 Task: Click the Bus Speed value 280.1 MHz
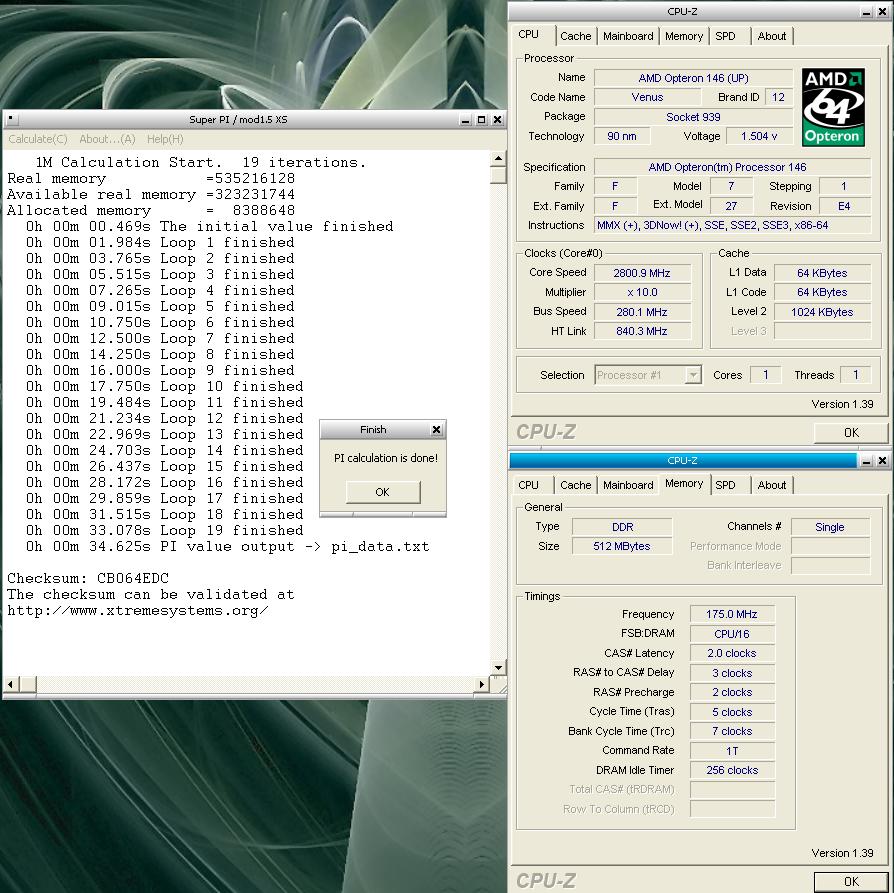(642, 312)
